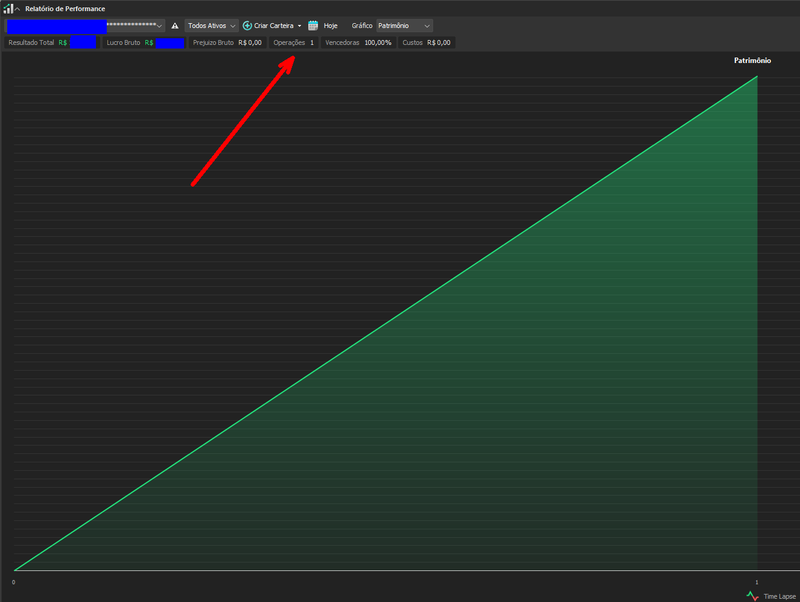Click the Lucro Bruto field
Viewport: 800px width, 602px height.
pos(144,43)
